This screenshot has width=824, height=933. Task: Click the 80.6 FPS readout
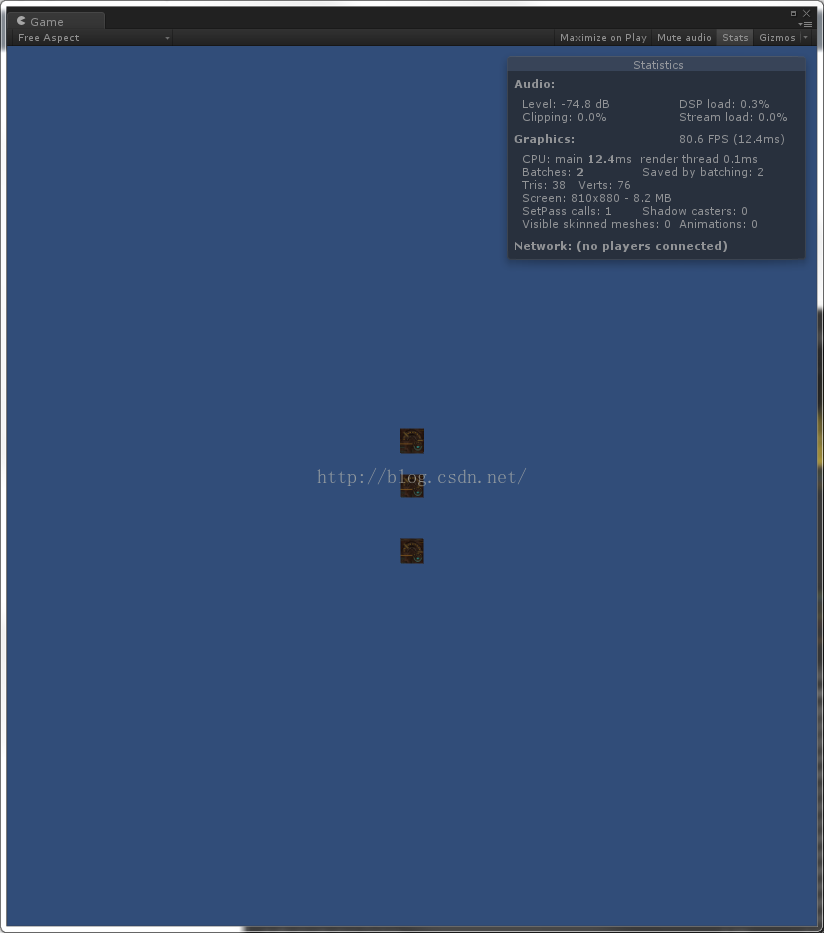click(731, 139)
